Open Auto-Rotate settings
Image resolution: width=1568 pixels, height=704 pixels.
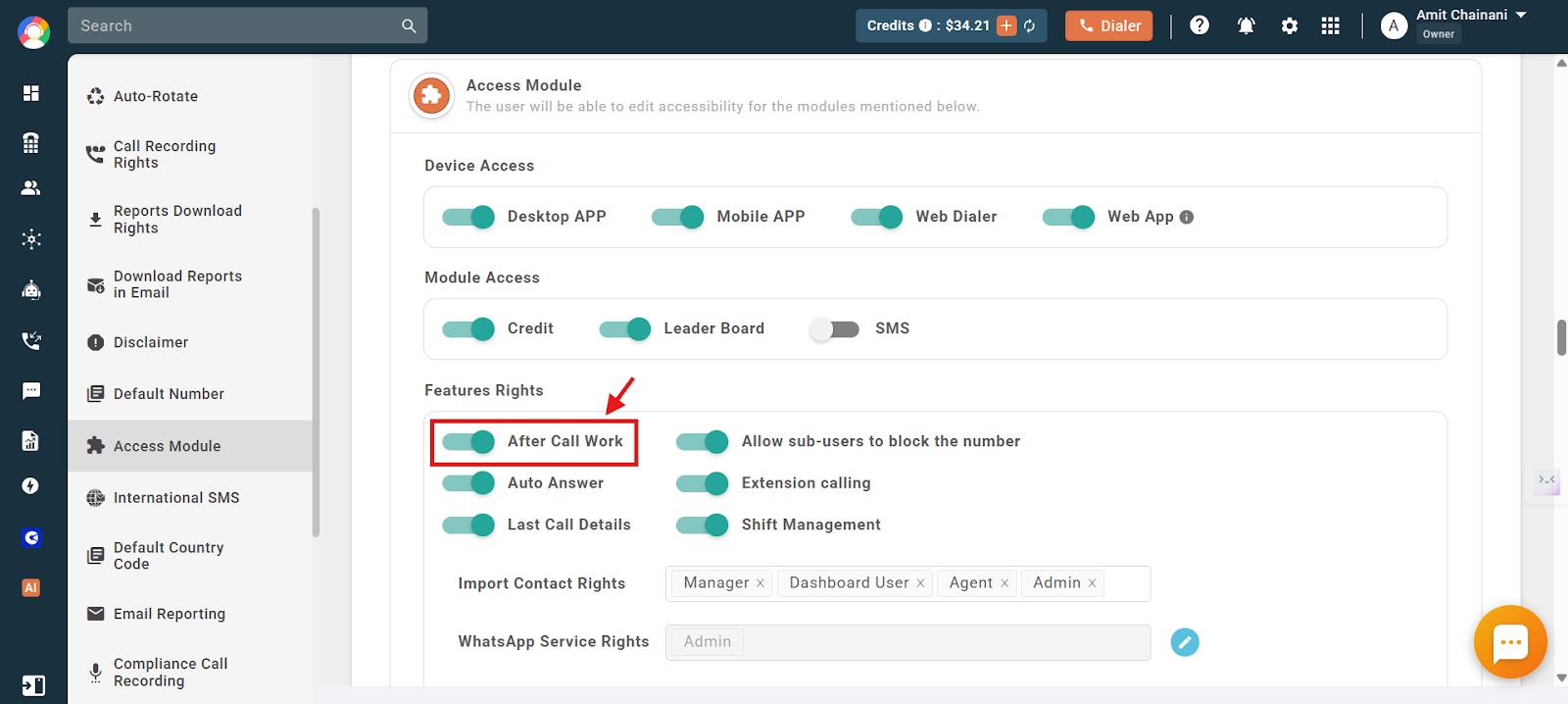[x=191, y=96]
